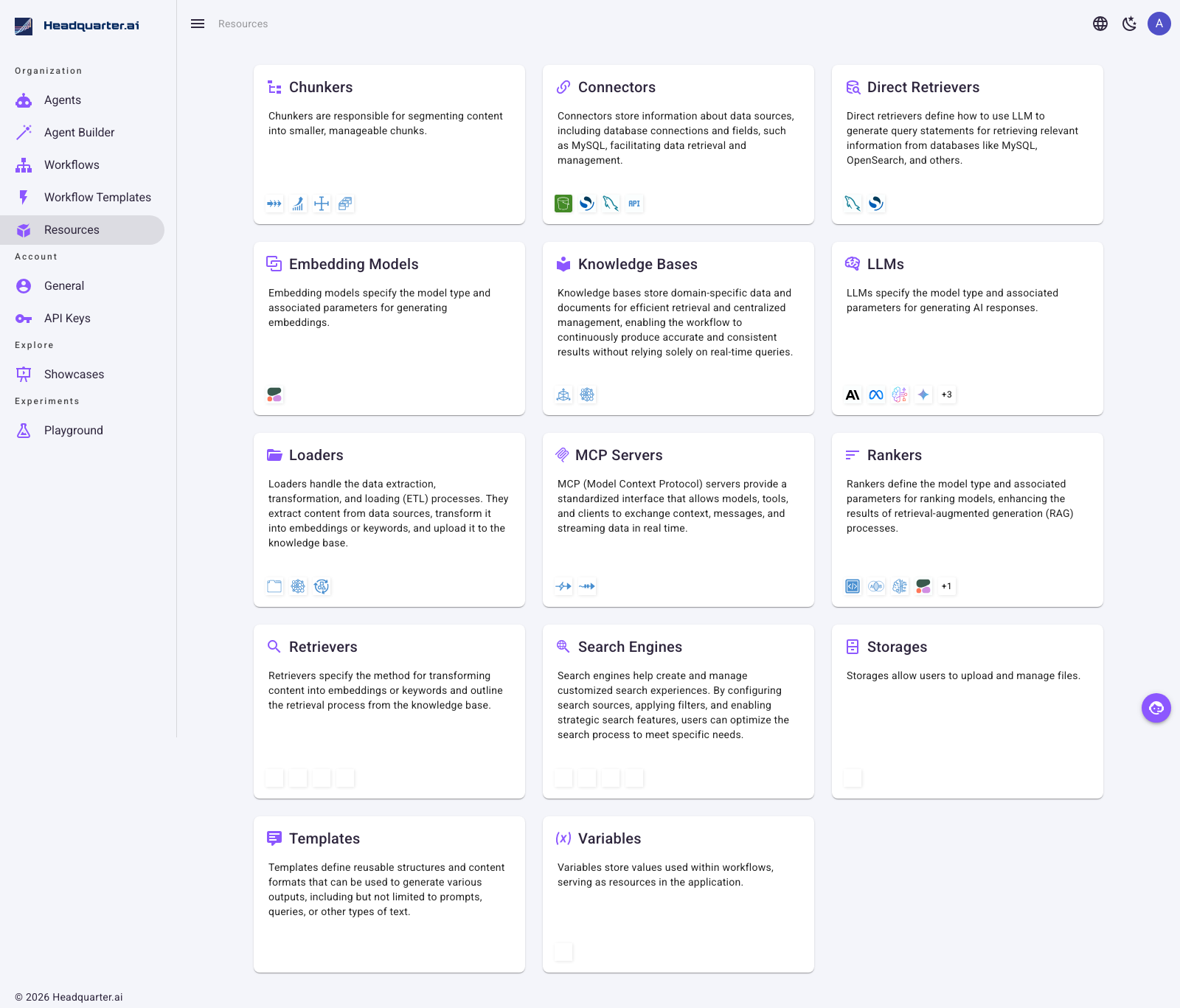Click the streaming arrows icon in MCP Servers
The height and width of the screenshot is (1008, 1180).
(587, 586)
